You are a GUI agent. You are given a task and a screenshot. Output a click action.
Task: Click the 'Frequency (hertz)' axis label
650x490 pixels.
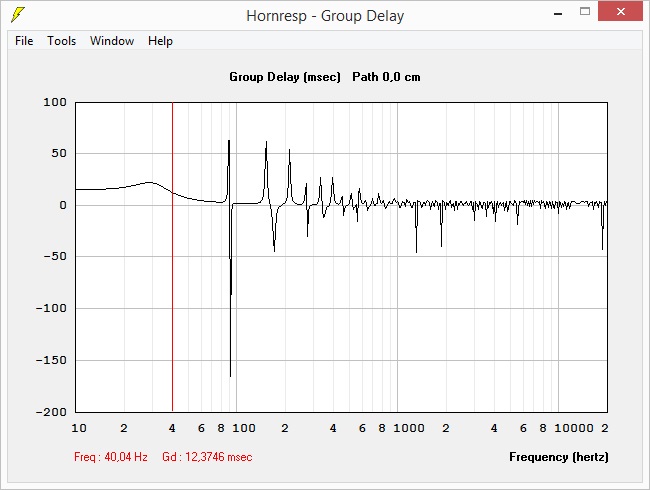pos(558,457)
